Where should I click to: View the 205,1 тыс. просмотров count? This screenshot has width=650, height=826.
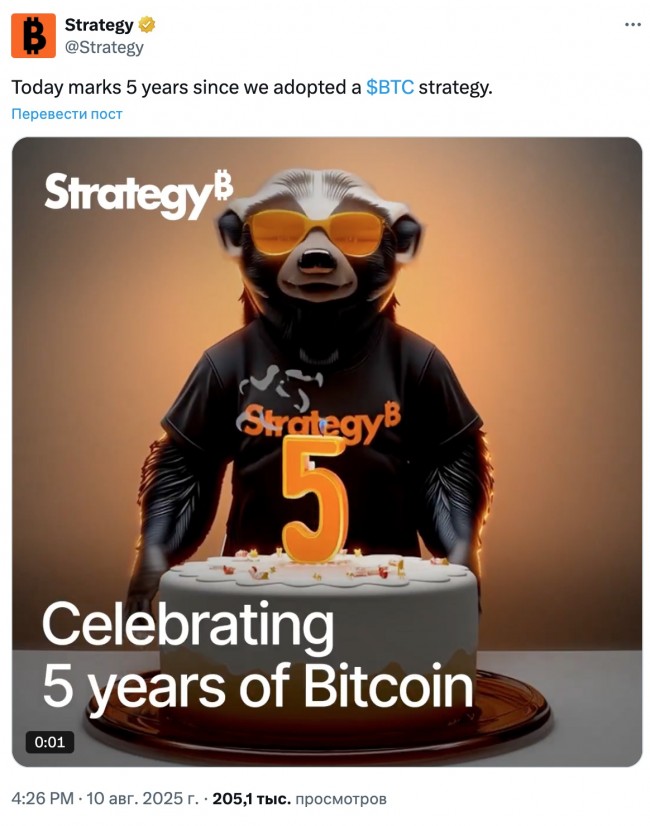click(x=299, y=799)
